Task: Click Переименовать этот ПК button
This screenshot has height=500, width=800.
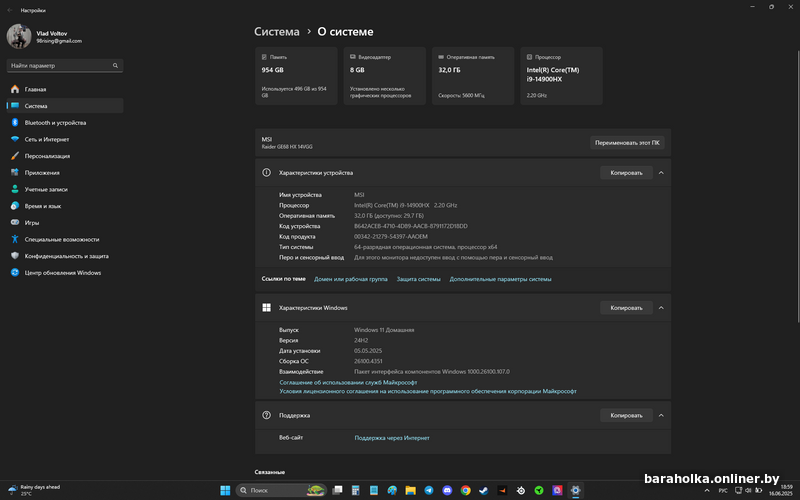Action: [627, 143]
